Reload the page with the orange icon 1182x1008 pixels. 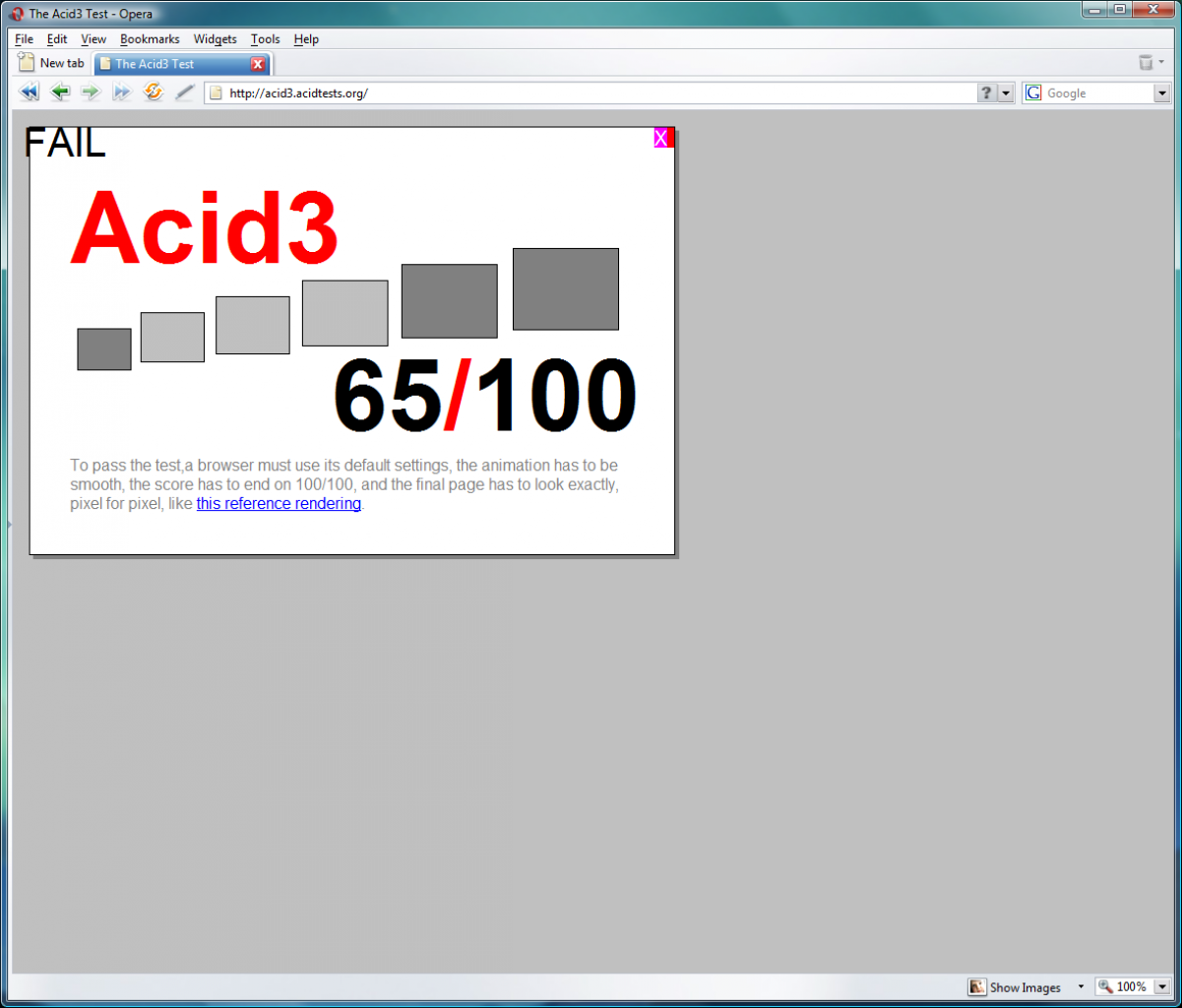click(153, 92)
